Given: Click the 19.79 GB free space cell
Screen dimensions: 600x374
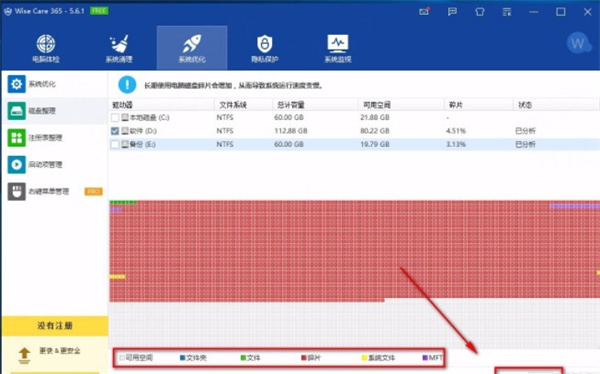Looking at the screenshot, I should 375,144.
